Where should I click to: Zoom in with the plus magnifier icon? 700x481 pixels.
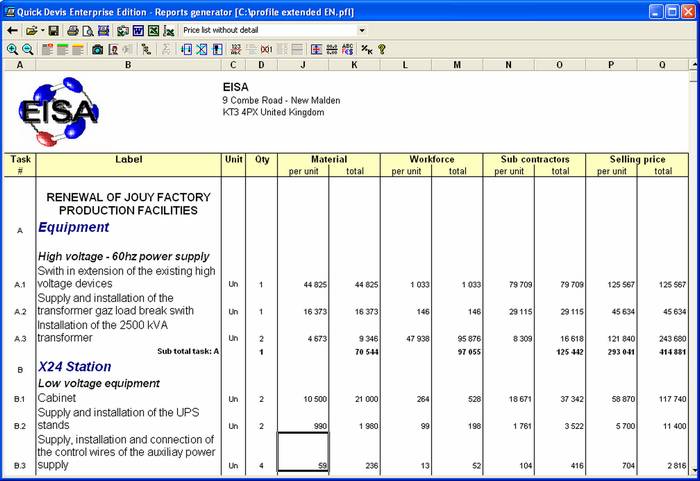point(12,50)
